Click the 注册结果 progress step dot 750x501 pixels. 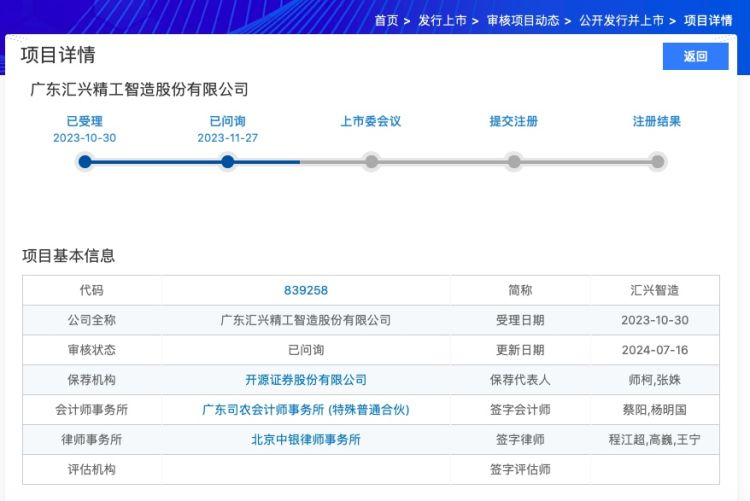[657, 162]
